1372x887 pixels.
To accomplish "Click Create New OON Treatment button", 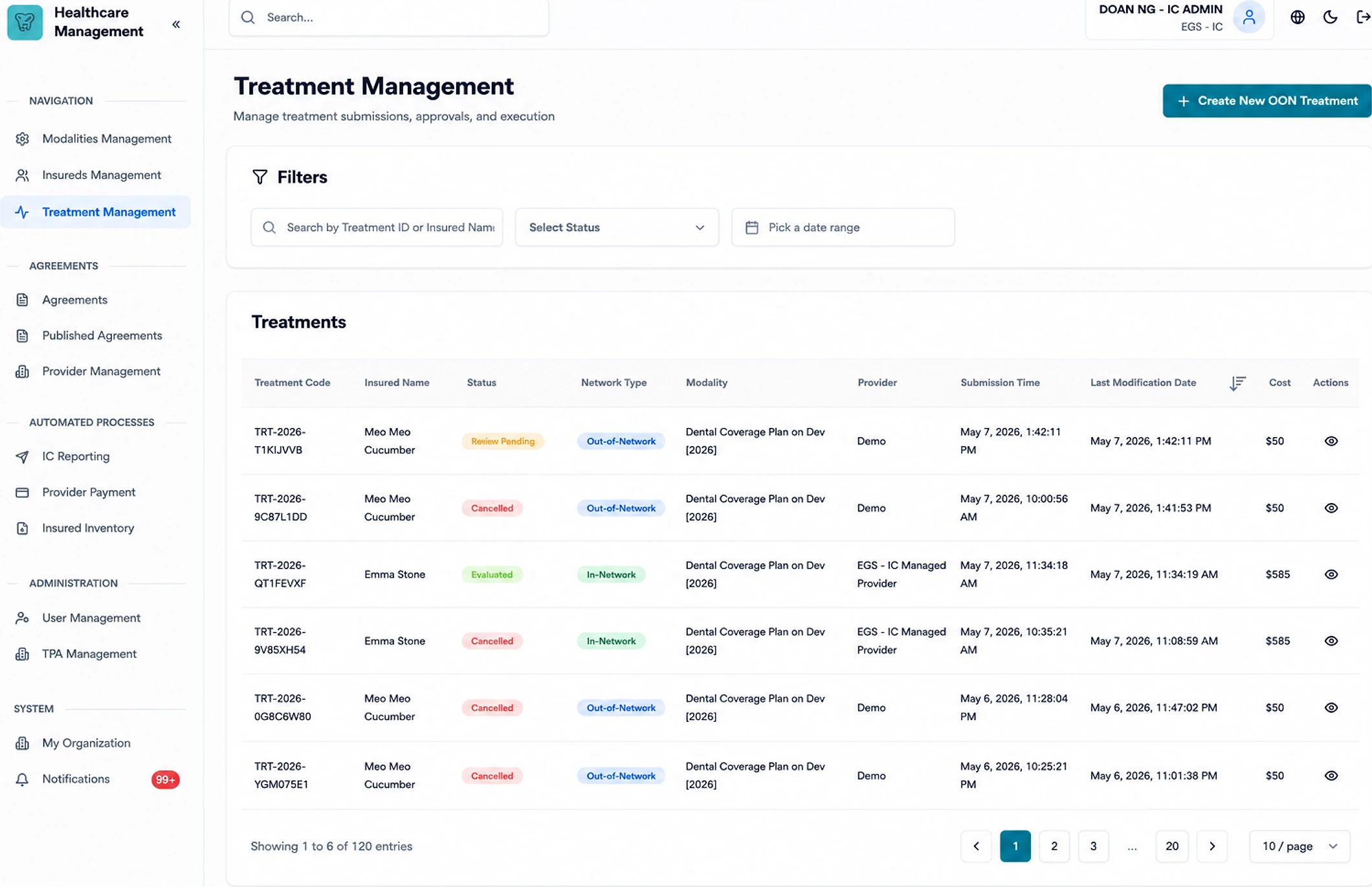I will [x=1267, y=101].
